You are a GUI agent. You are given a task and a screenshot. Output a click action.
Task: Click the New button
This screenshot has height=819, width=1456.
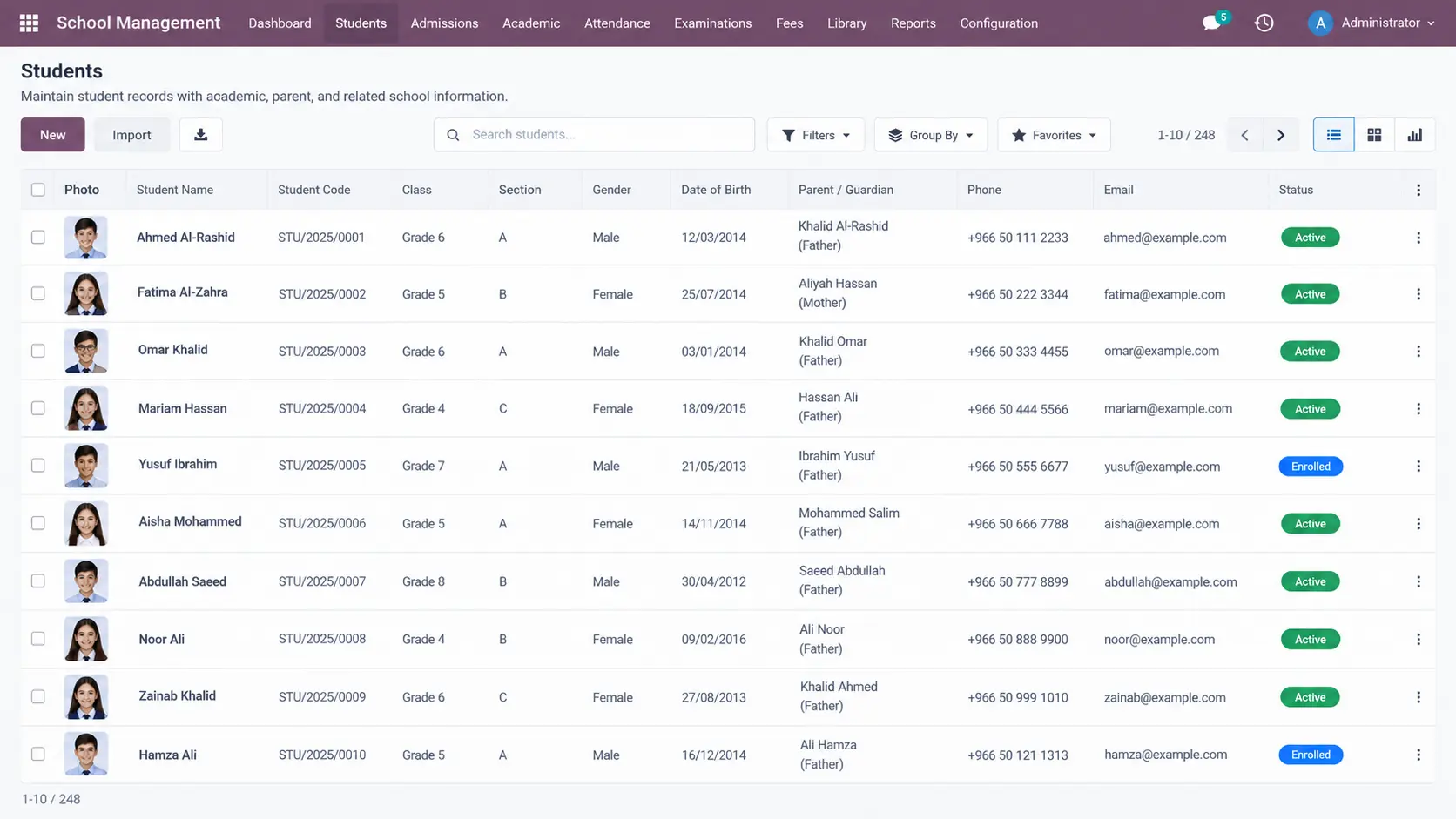[52, 135]
